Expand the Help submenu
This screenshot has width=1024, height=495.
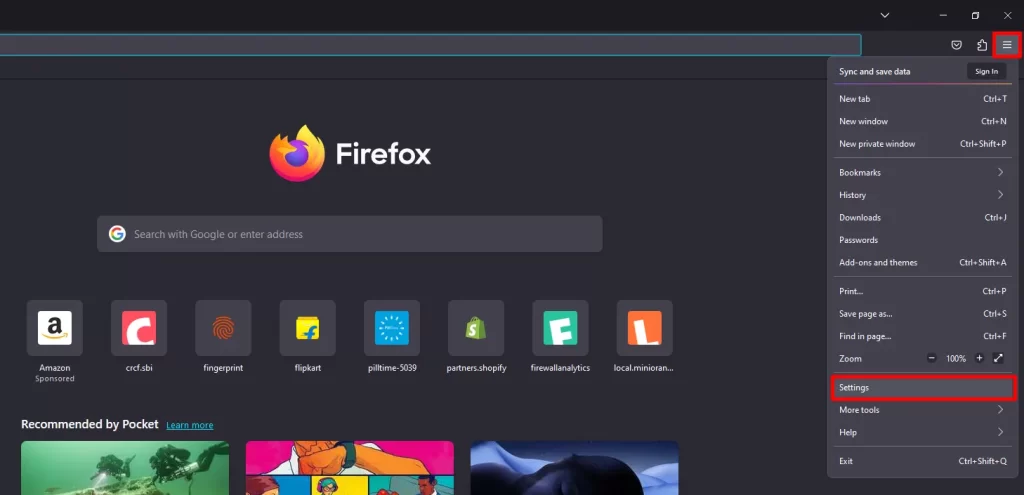coord(922,432)
